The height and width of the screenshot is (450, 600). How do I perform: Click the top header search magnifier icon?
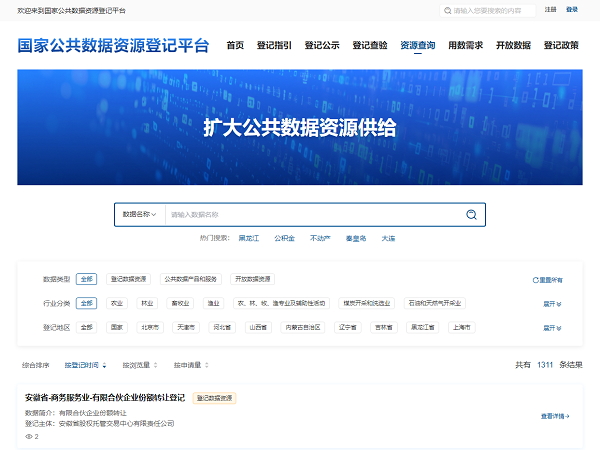tap(446, 10)
